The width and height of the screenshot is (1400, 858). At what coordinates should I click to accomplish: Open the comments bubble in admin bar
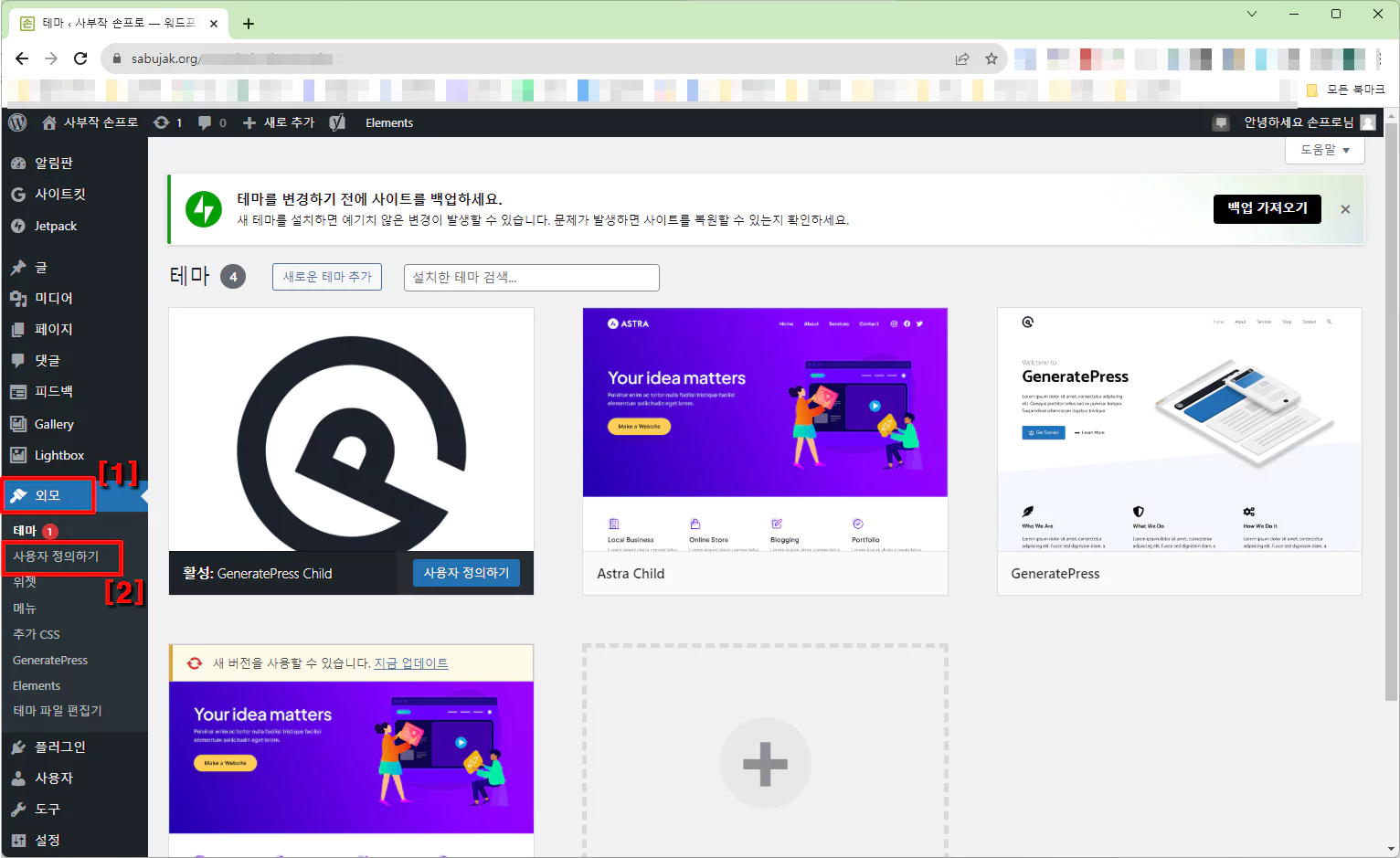[x=212, y=122]
